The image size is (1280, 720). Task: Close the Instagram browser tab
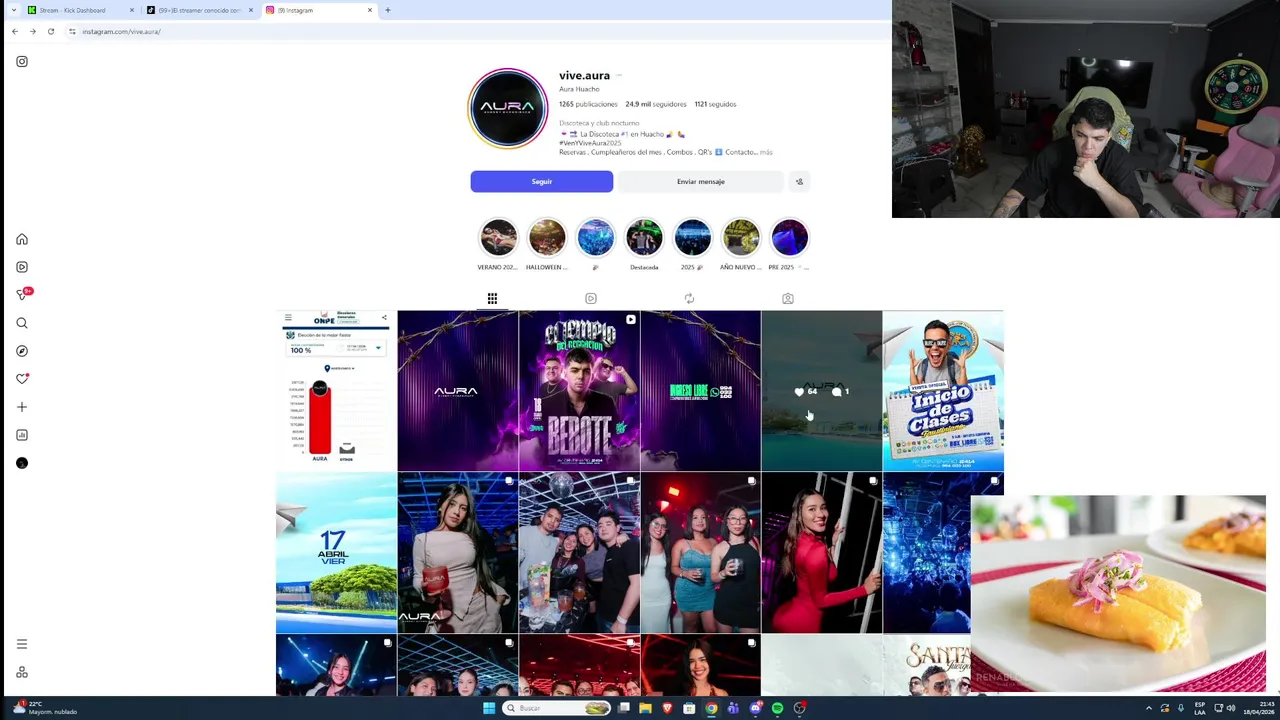point(370,10)
